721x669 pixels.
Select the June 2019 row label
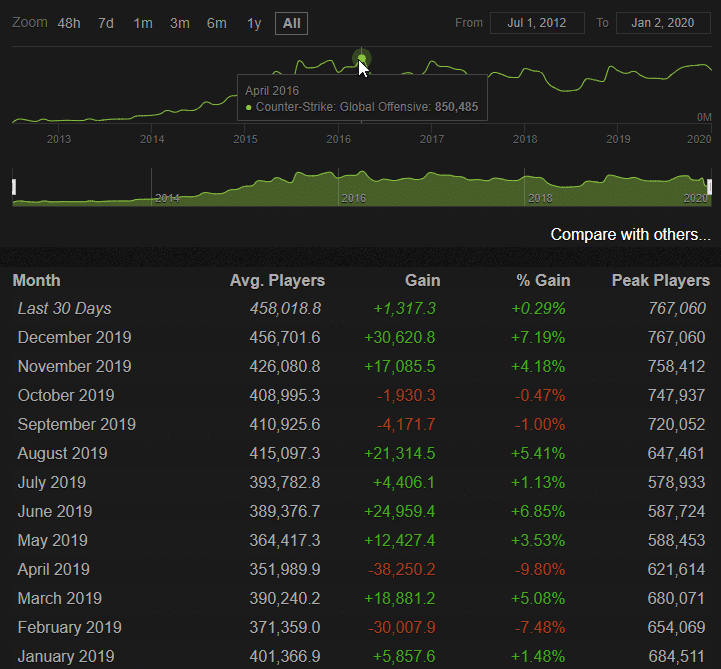pos(55,511)
